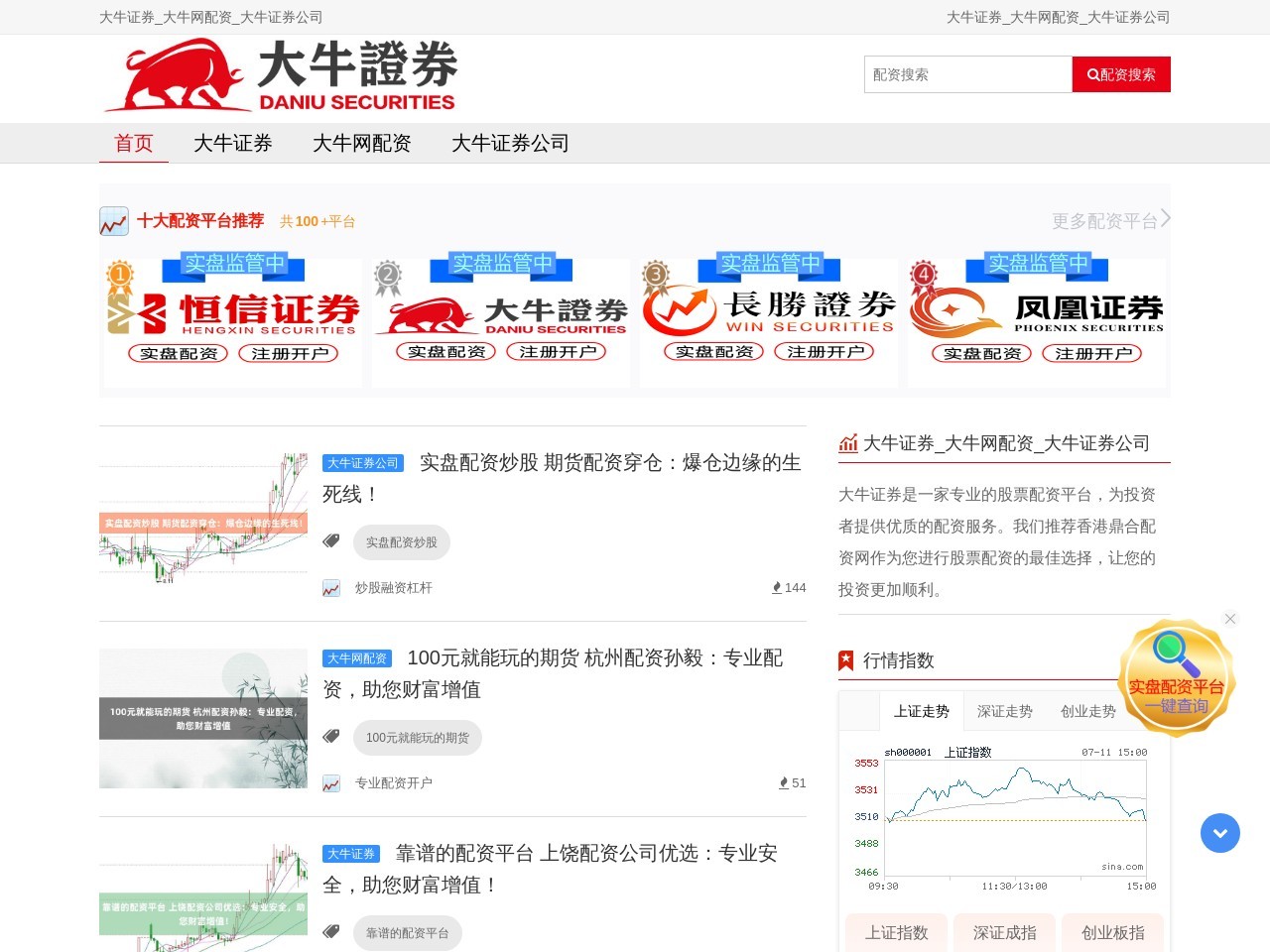The width and height of the screenshot is (1270, 952).
Task: Focus the 配资搜索 search input field
Action: pos(967,74)
